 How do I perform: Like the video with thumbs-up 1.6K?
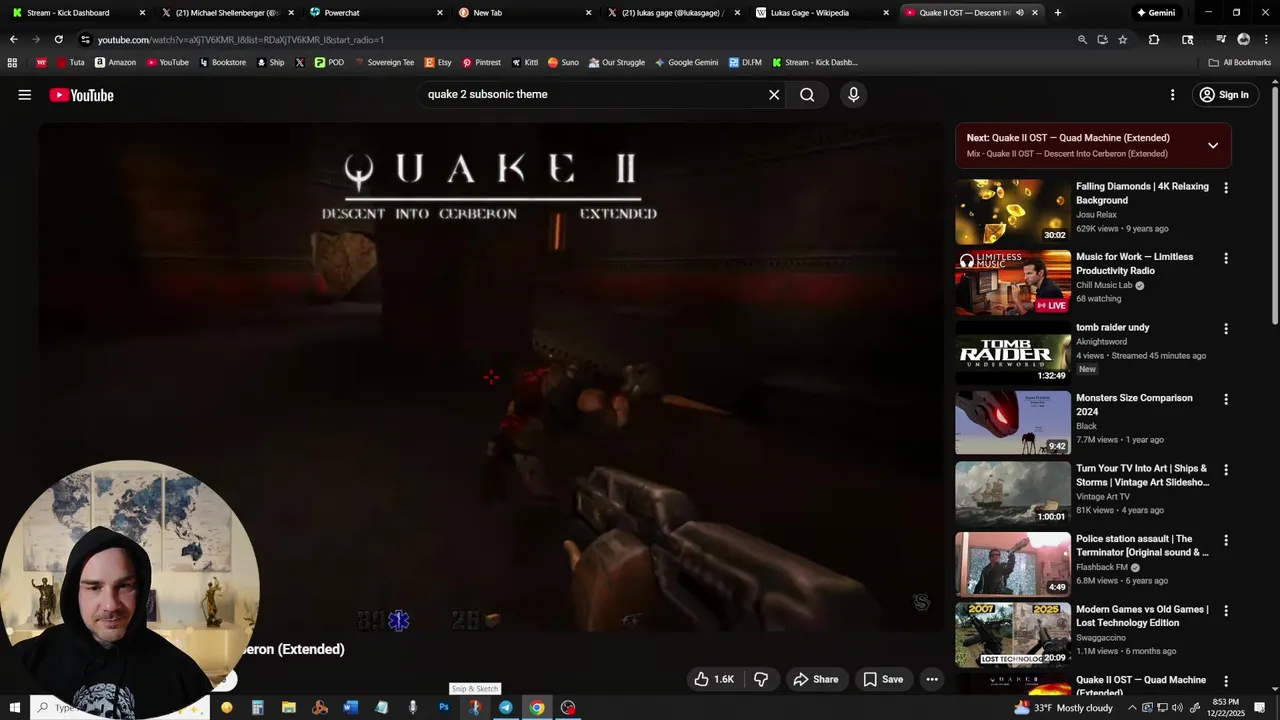pos(715,679)
